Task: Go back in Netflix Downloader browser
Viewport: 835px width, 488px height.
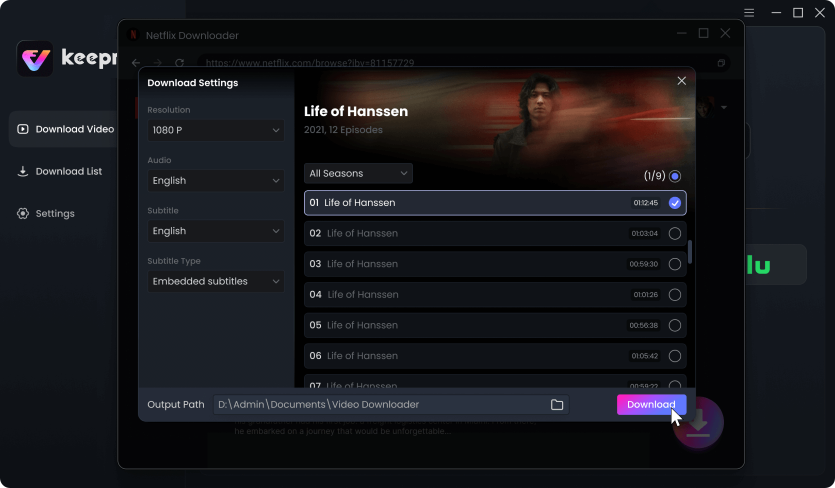Action: click(x=136, y=63)
